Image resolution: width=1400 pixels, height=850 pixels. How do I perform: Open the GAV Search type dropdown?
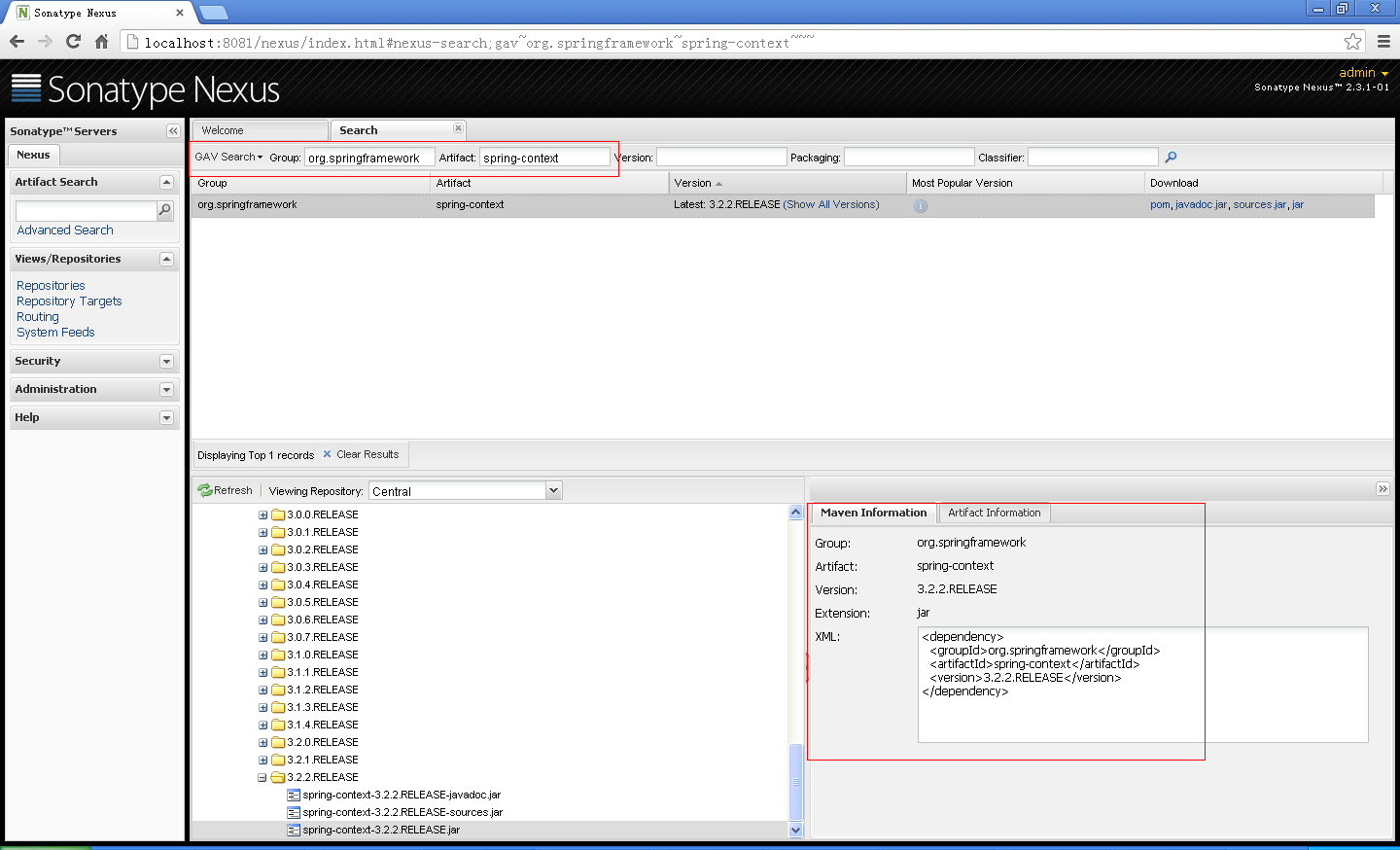coord(228,157)
